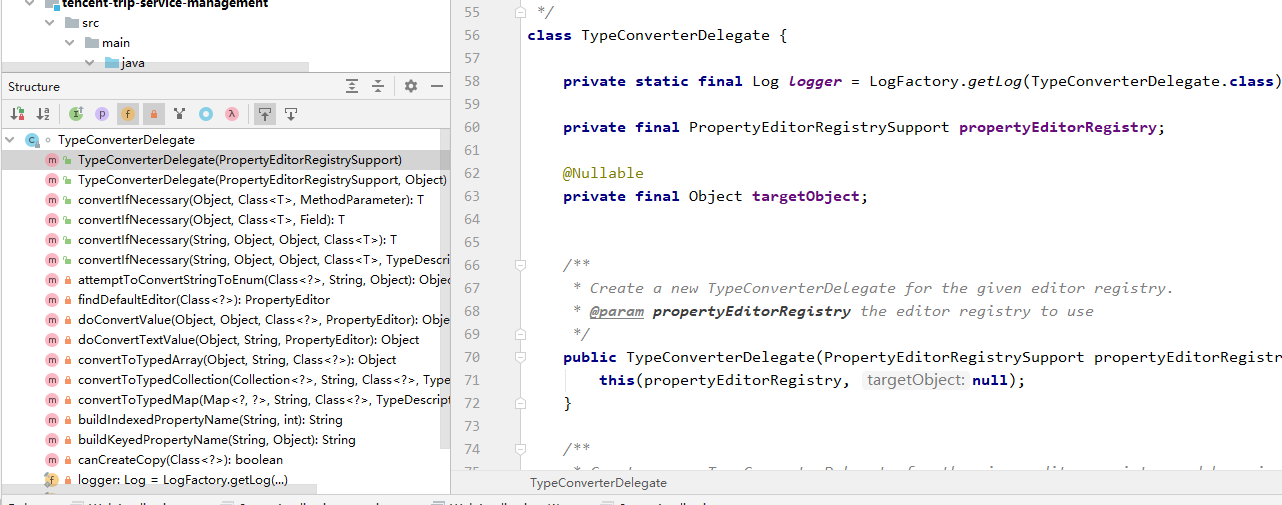Click gutter line number 58
Viewport: 1282px width, 505px height.
coord(473,81)
